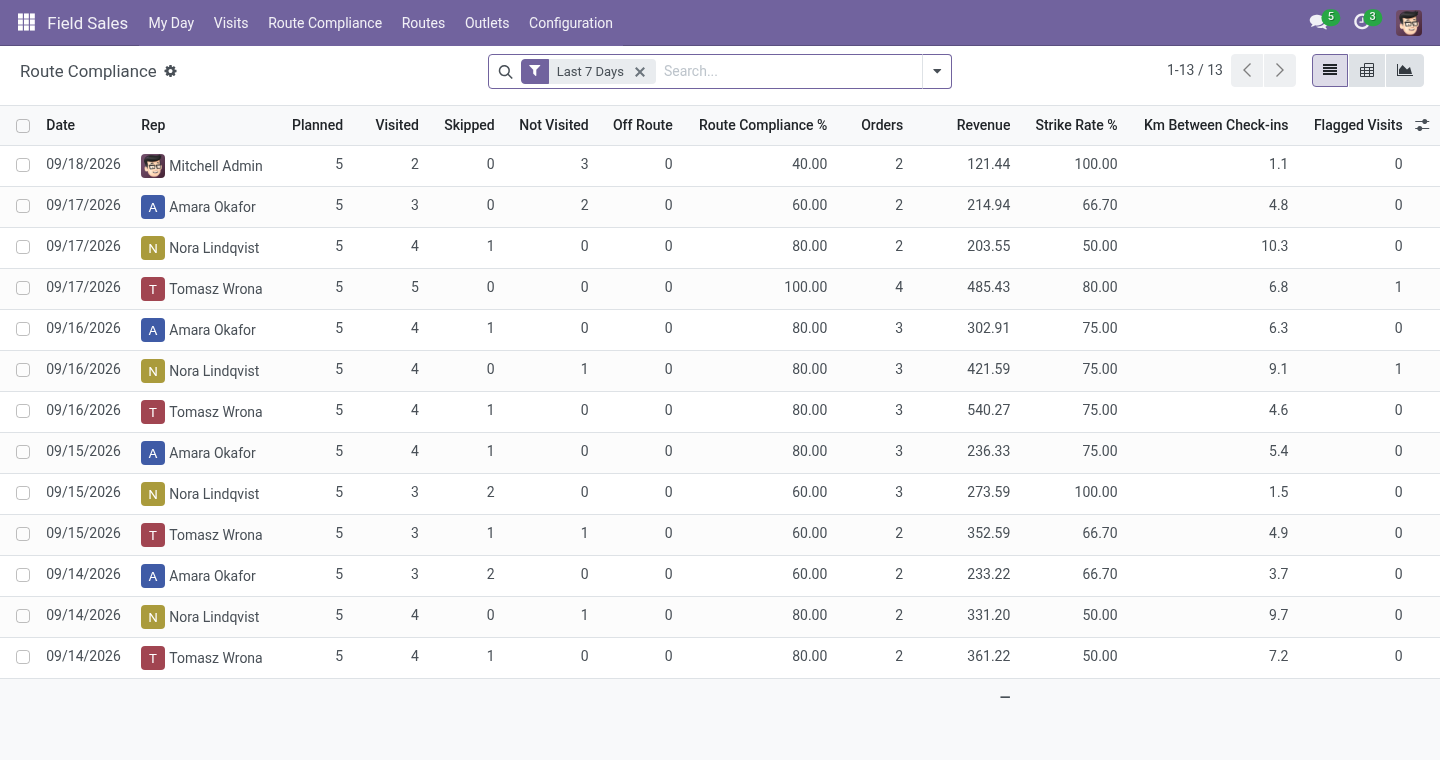
Task: Click the revenue value 540.27
Action: point(988,410)
